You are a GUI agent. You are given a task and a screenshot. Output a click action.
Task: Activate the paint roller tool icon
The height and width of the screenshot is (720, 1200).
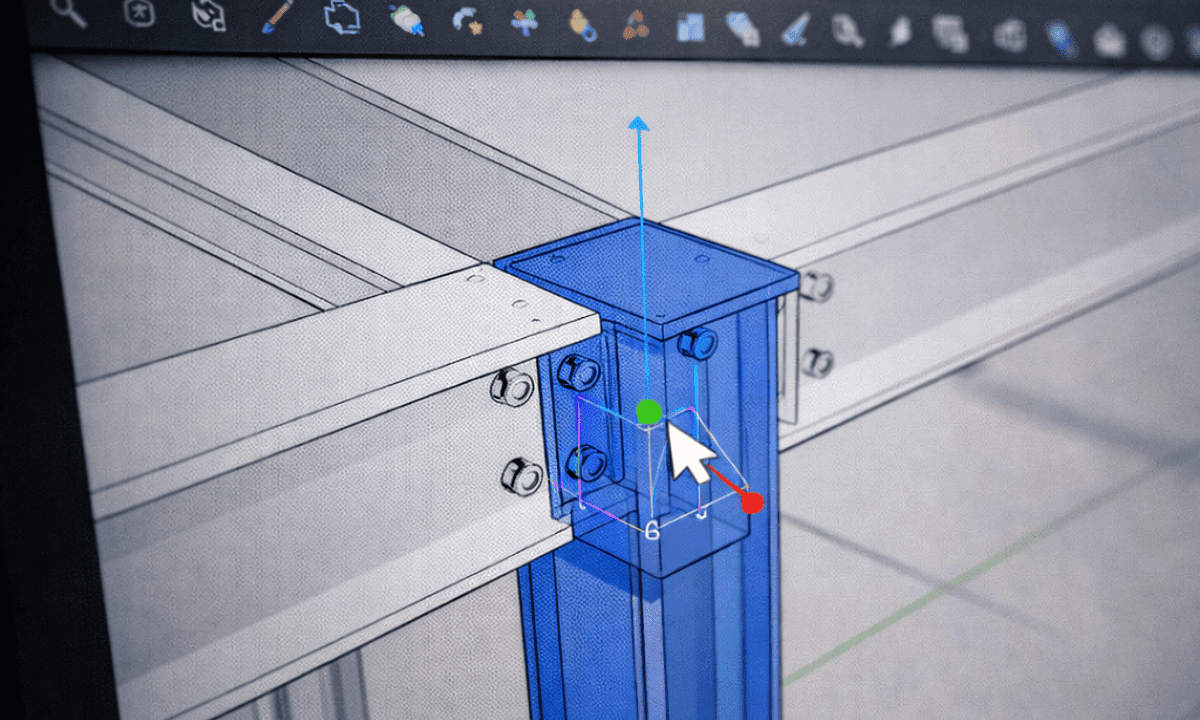click(408, 20)
